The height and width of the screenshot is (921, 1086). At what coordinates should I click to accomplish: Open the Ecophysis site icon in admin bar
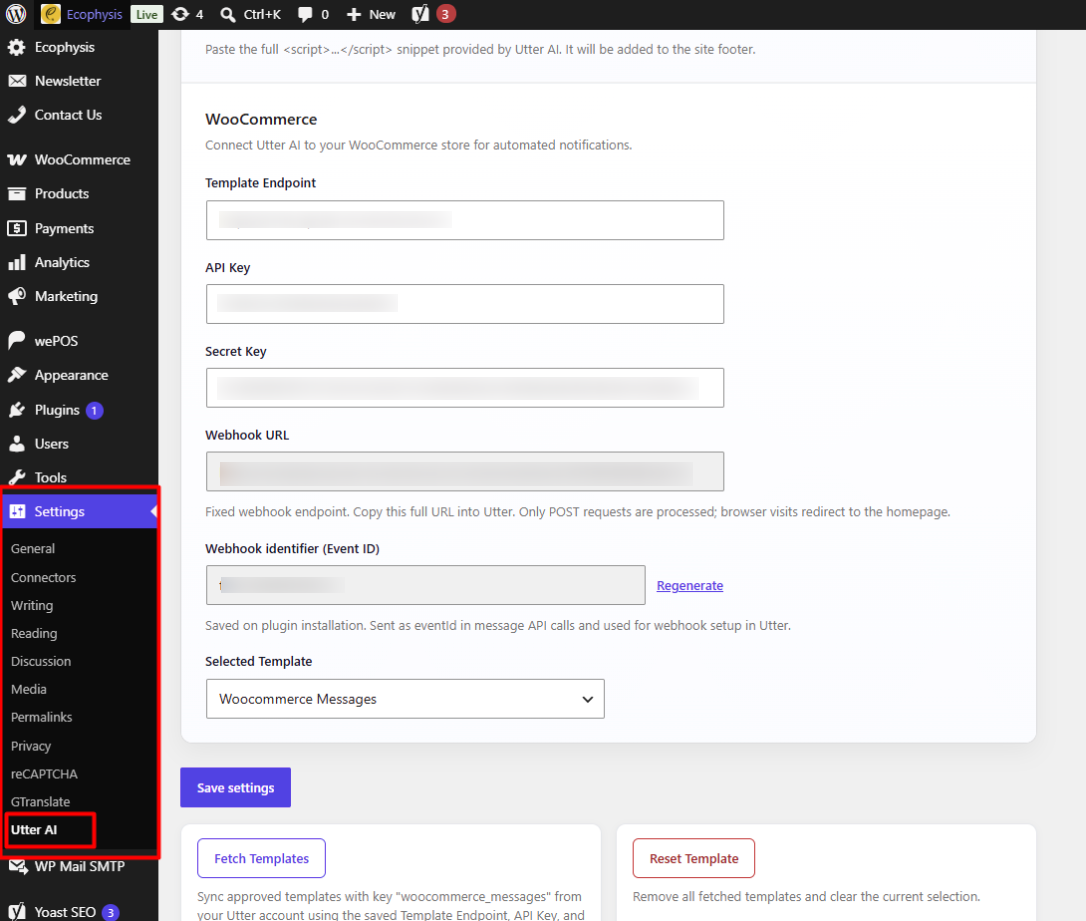click(51, 14)
